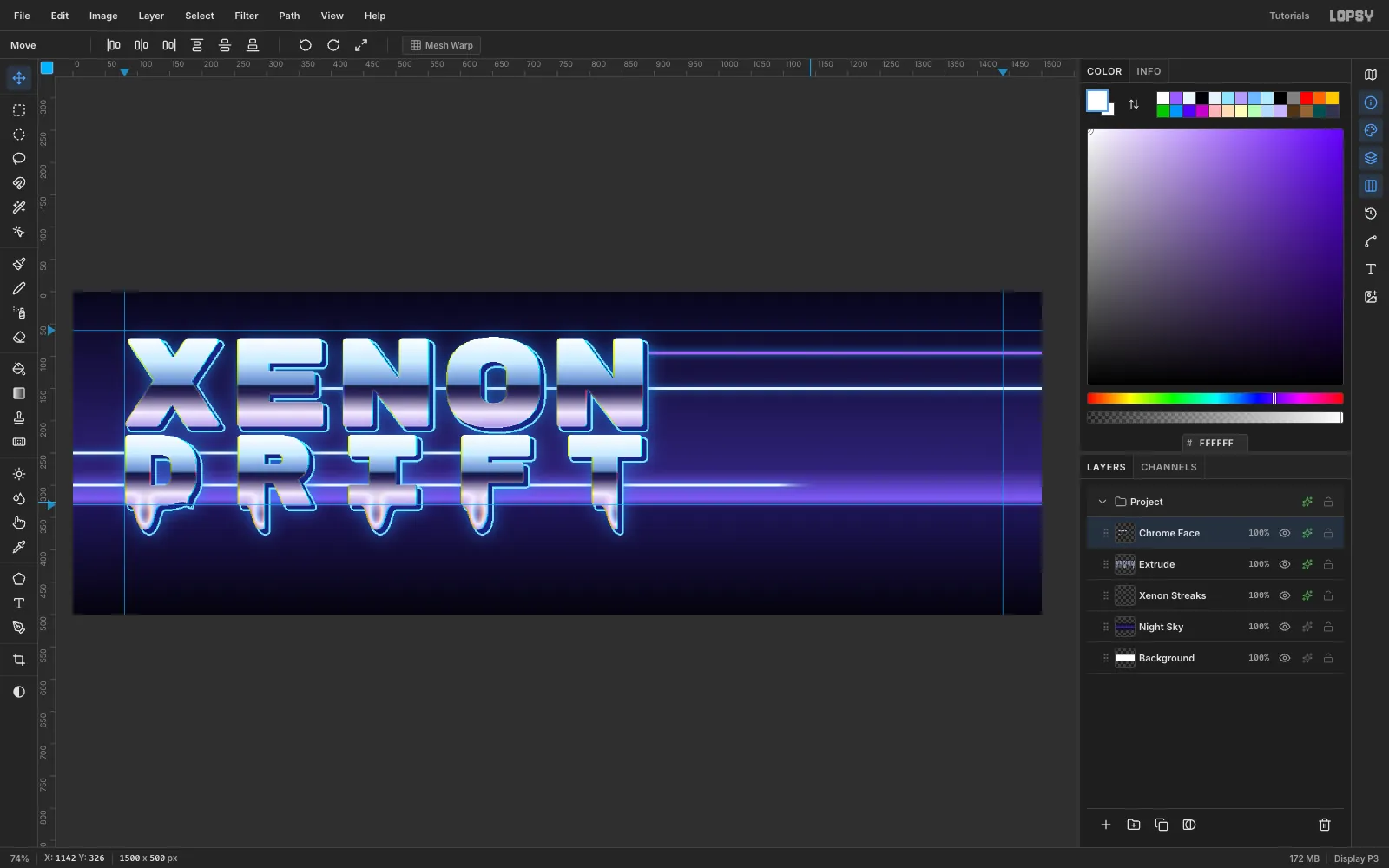Select the Paint Brush tool

click(x=19, y=264)
